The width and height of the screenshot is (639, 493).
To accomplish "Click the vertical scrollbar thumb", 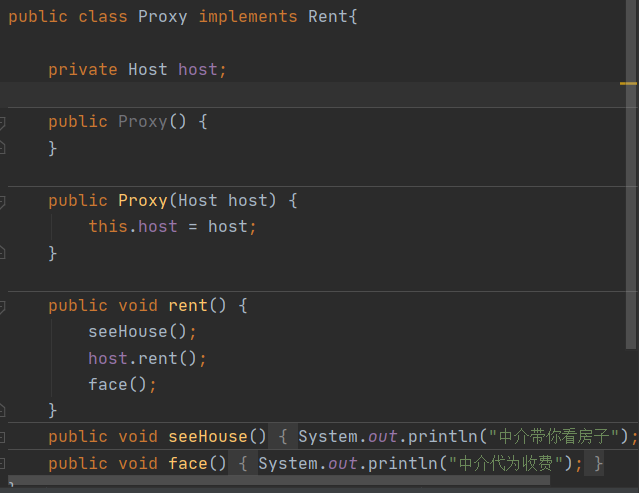I will pos(631,174).
